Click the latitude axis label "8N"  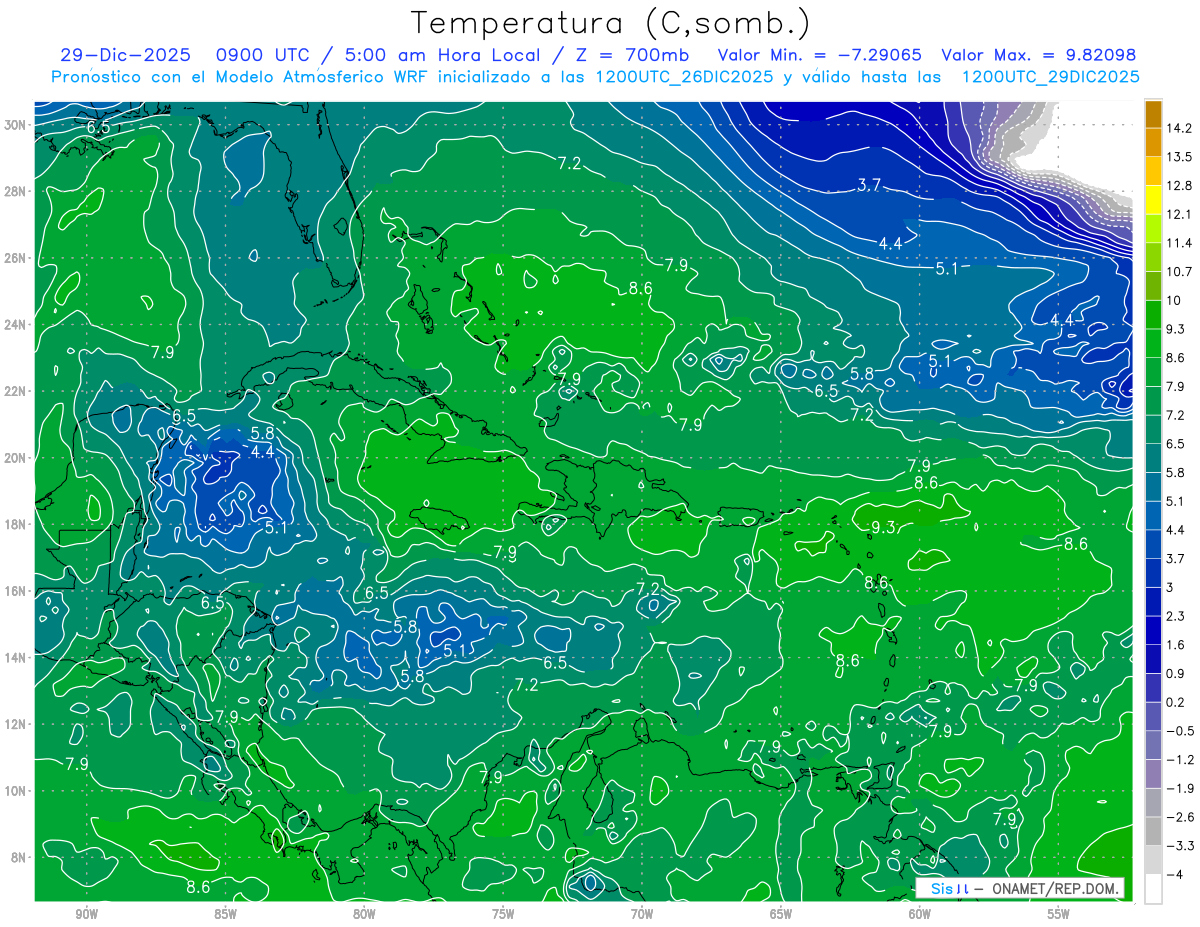20,857
